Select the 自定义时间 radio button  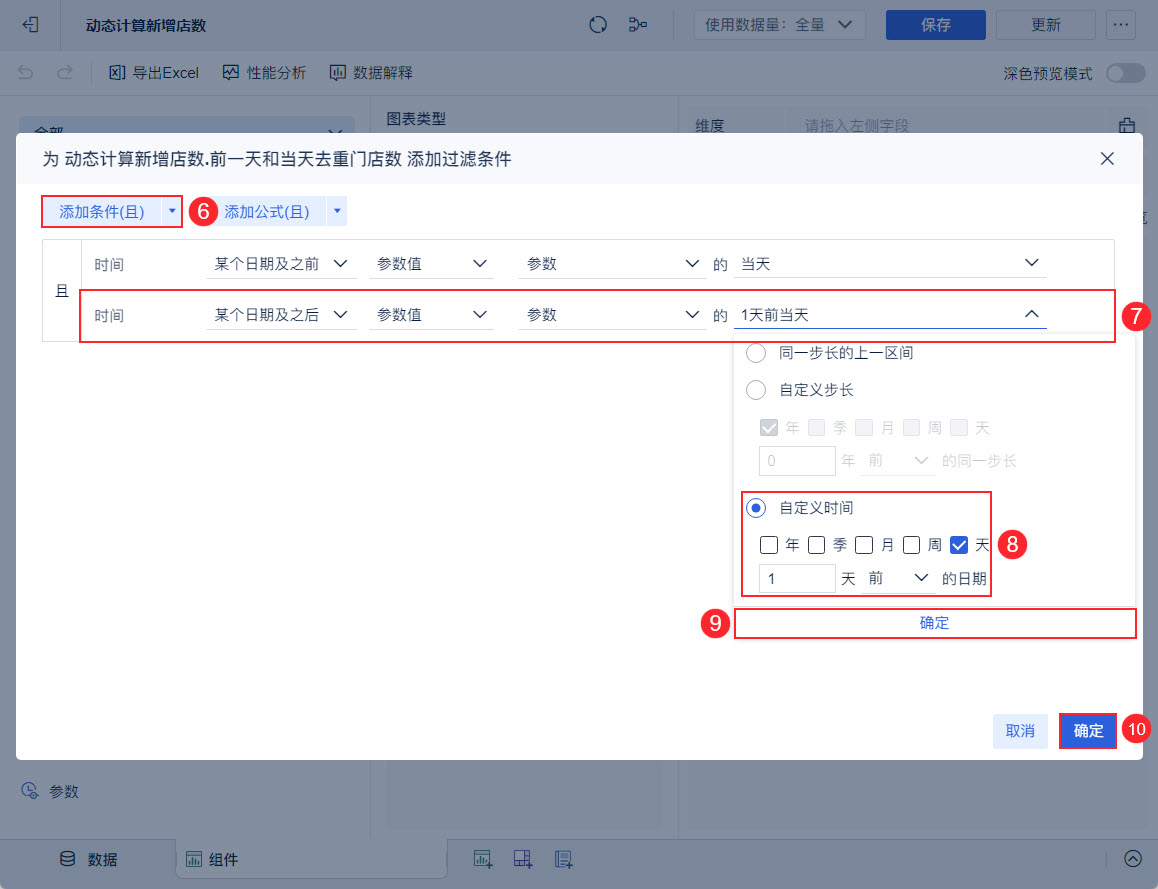coord(756,508)
